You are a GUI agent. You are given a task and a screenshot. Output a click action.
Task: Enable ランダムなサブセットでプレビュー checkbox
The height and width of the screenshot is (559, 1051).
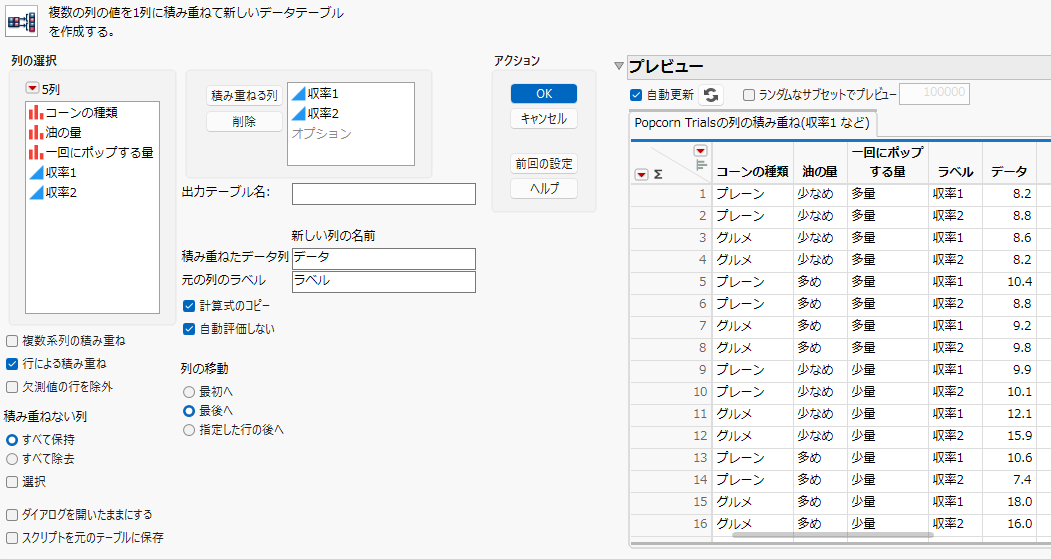749,95
